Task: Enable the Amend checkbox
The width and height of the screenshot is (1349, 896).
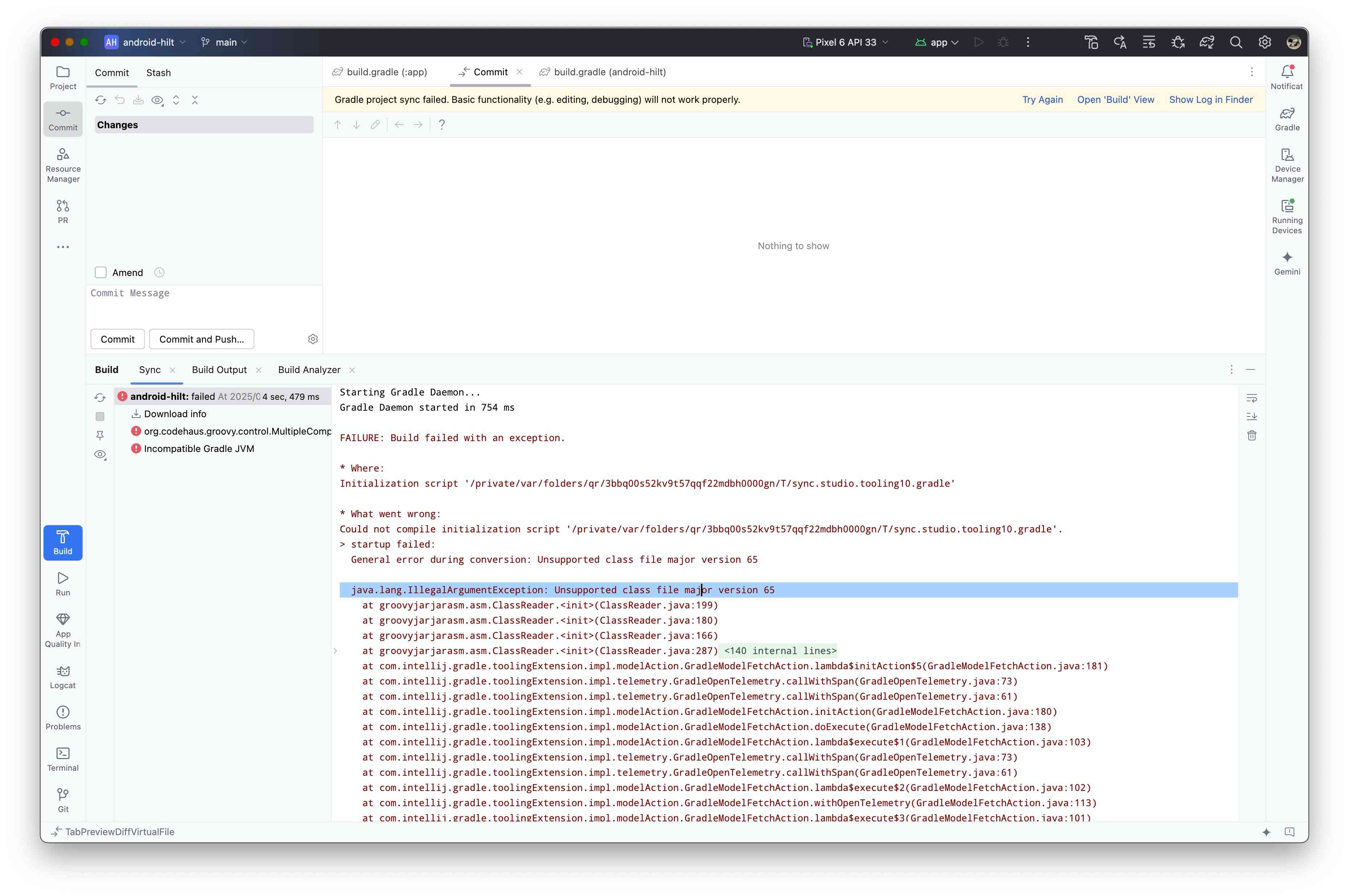Action: tap(101, 273)
